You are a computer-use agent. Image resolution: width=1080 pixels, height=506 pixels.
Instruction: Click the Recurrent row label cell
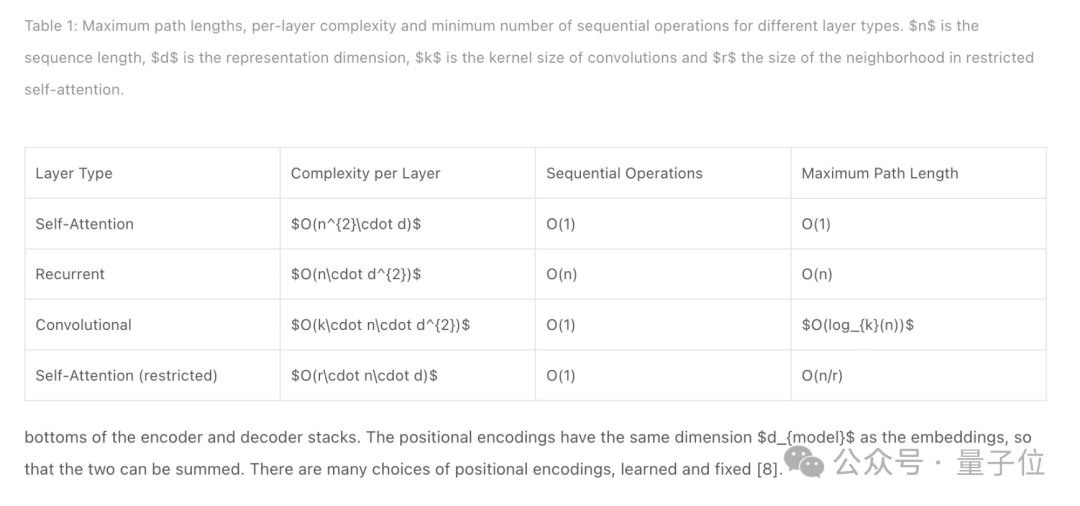click(152, 274)
